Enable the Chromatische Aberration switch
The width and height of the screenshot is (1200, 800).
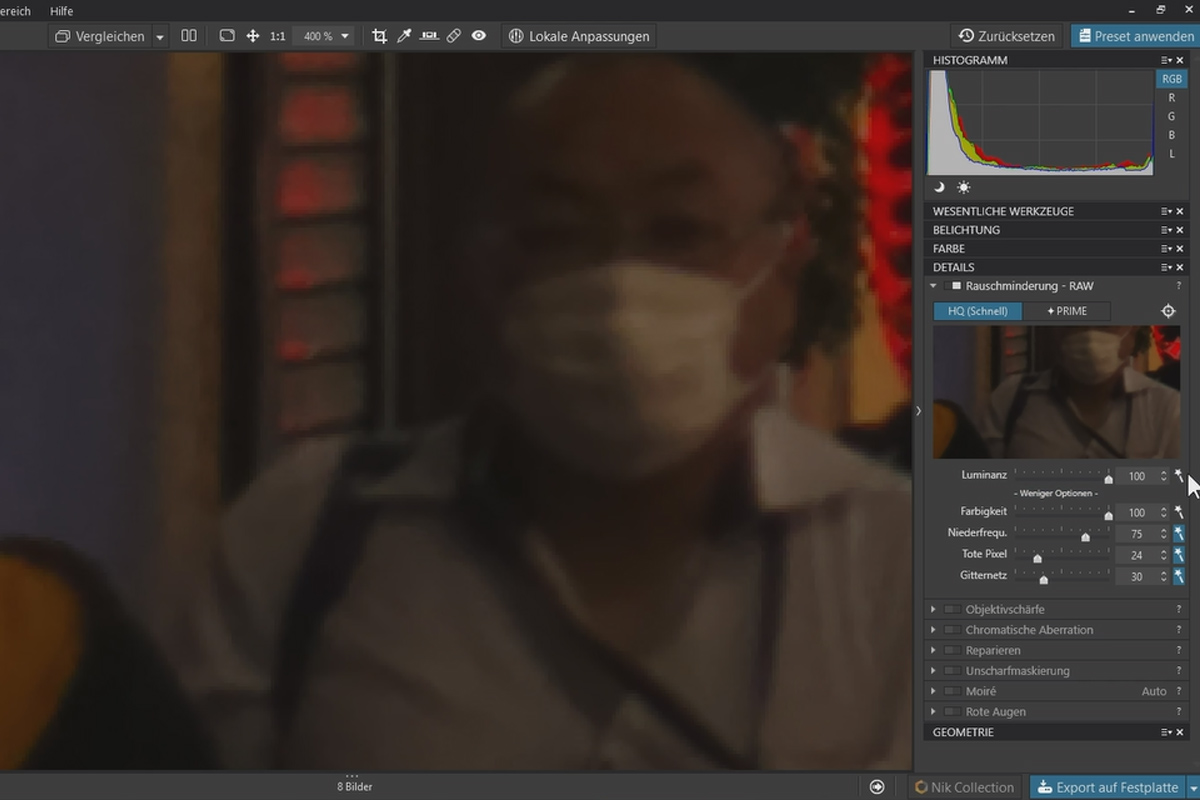coord(952,630)
